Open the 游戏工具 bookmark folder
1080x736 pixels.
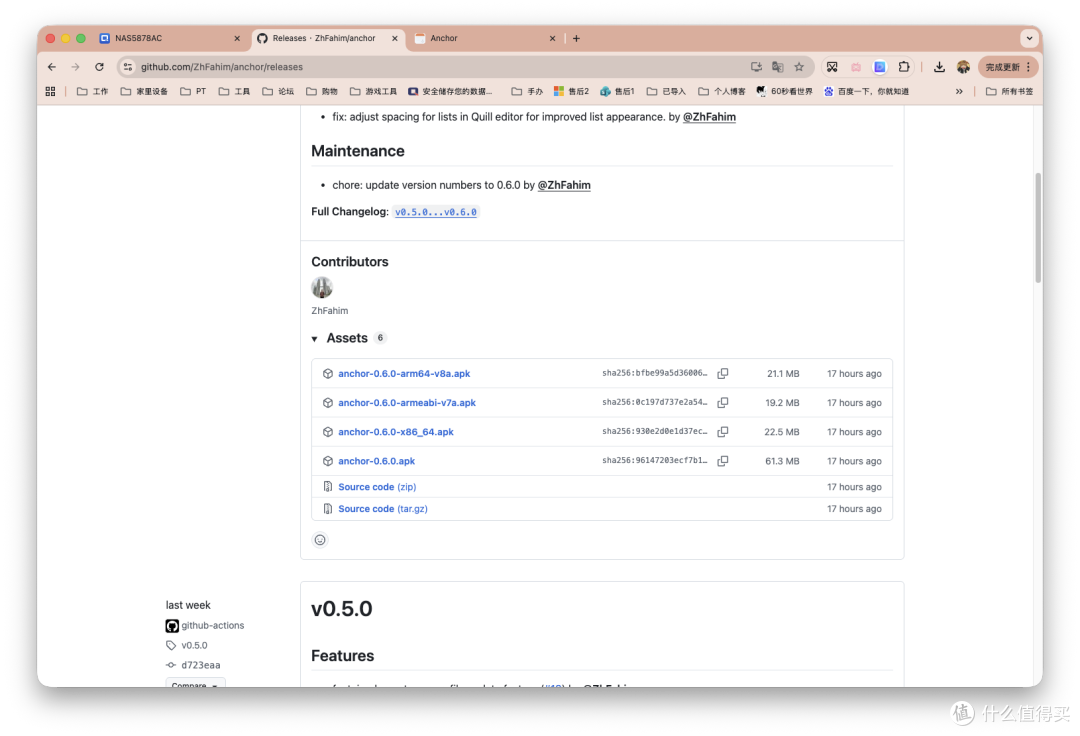click(x=373, y=91)
